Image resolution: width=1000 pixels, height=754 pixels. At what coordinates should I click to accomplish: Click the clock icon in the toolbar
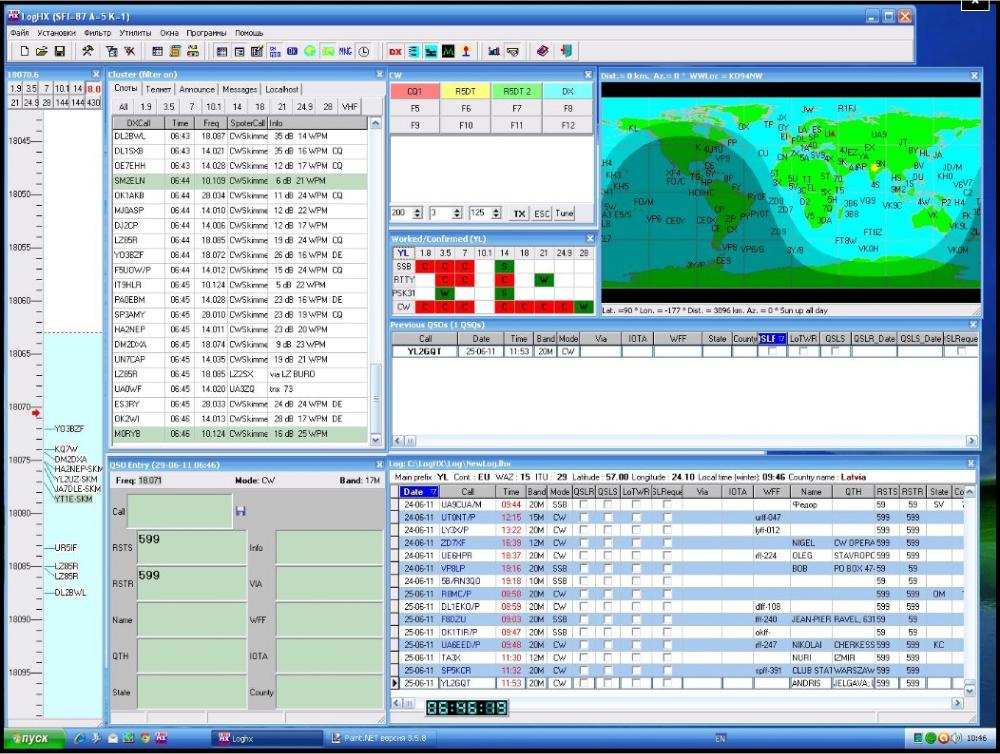pyautogui.click(x=363, y=51)
